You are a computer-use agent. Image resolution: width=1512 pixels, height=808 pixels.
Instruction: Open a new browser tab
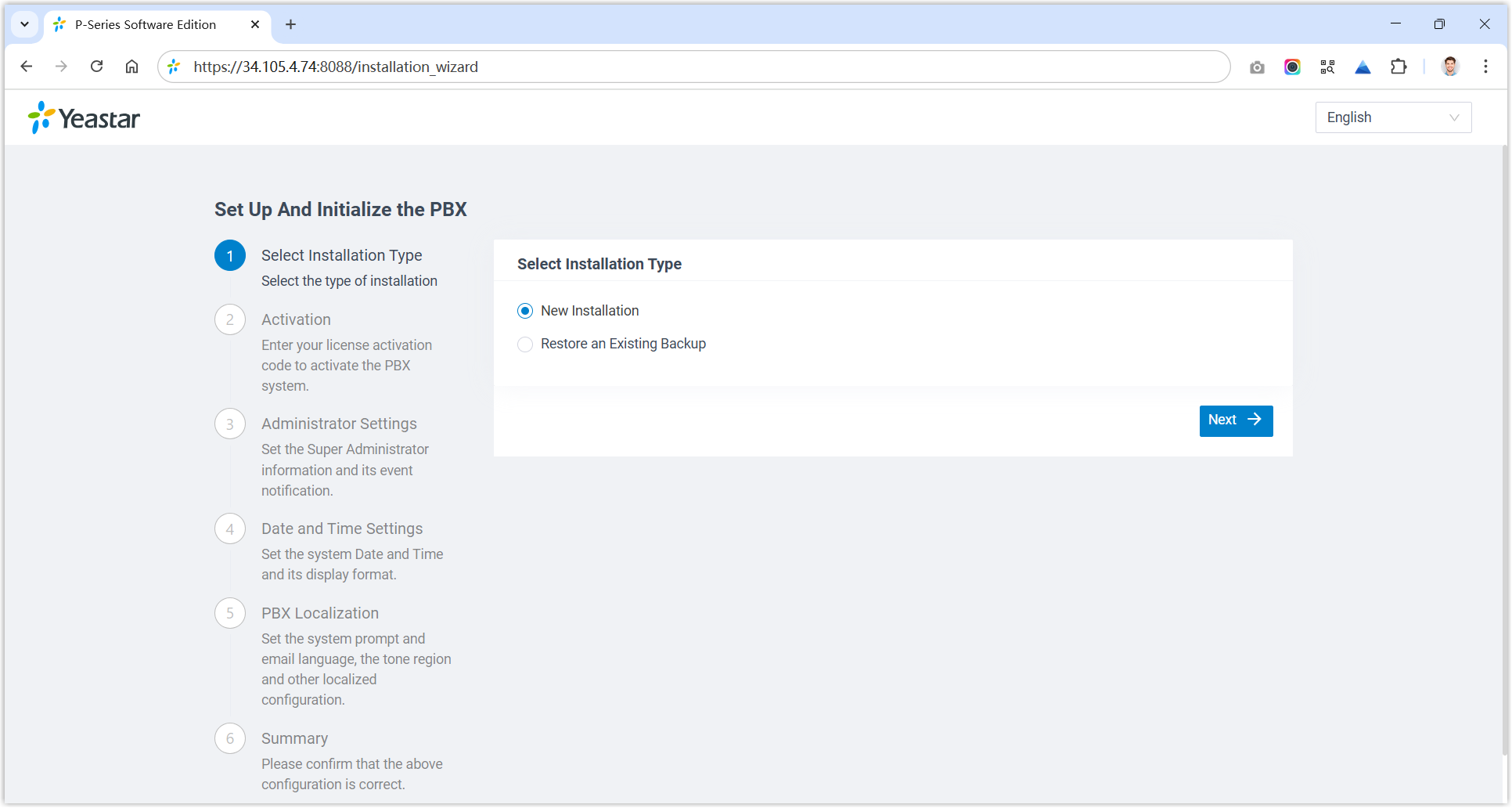(x=290, y=25)
